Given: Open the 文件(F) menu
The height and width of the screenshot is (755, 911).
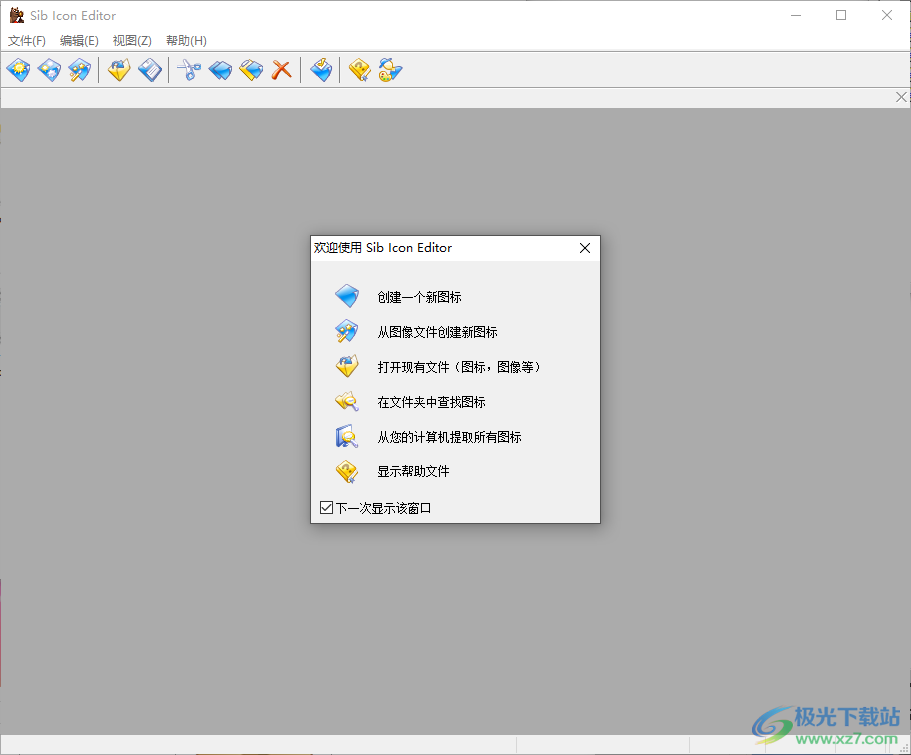Looking at the screenshot, I should pyautogui.click(x=27, y=41).
